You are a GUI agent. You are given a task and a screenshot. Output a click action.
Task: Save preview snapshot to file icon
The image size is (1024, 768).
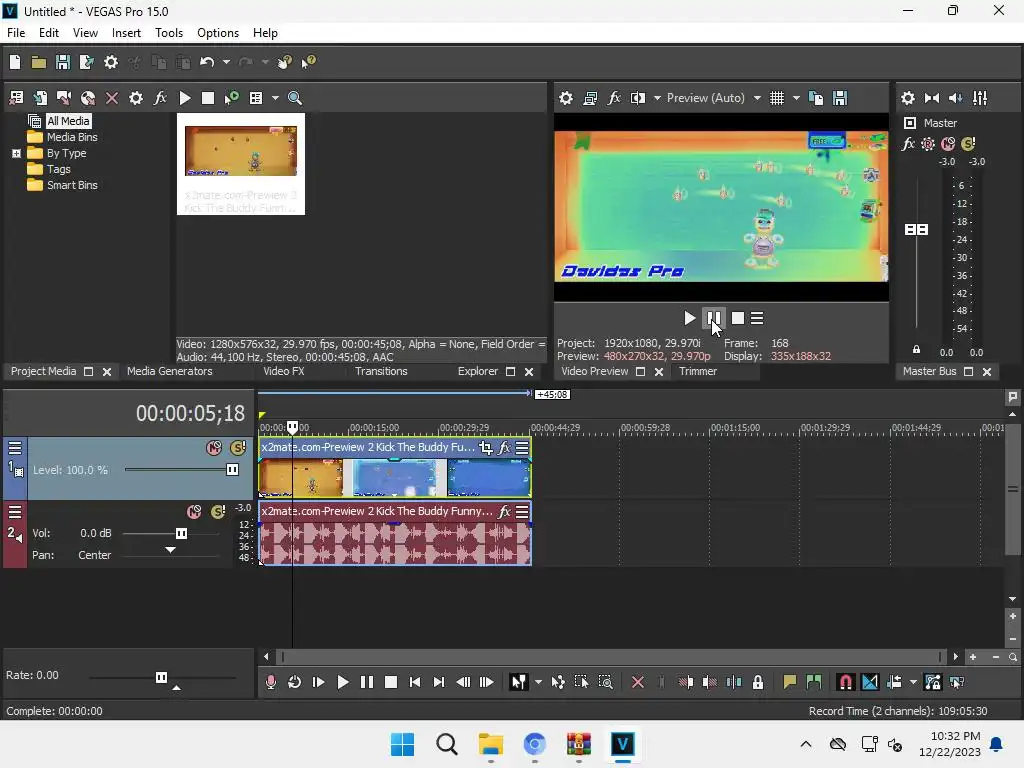(840, 98)
